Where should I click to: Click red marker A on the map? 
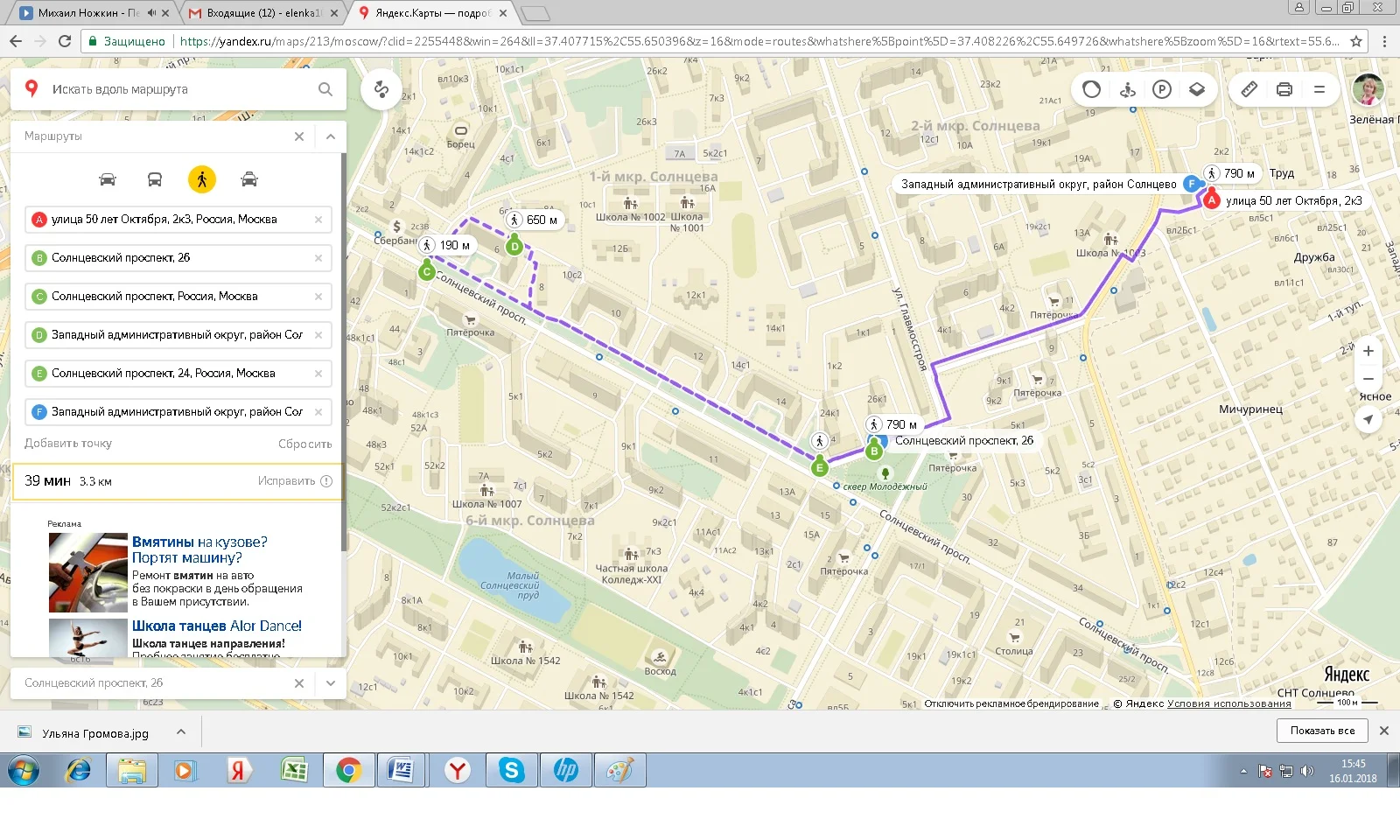(1211, 199)
